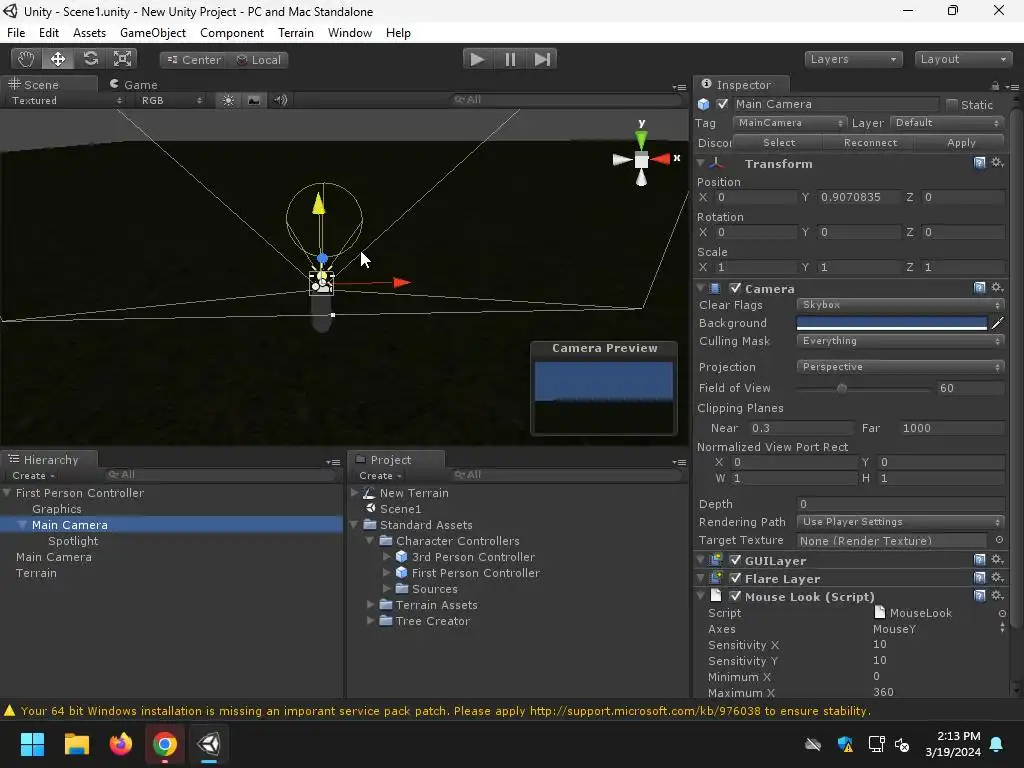Toggle the Static checkbox
This screenshot has height=768, width=1024.
point(952,104)
